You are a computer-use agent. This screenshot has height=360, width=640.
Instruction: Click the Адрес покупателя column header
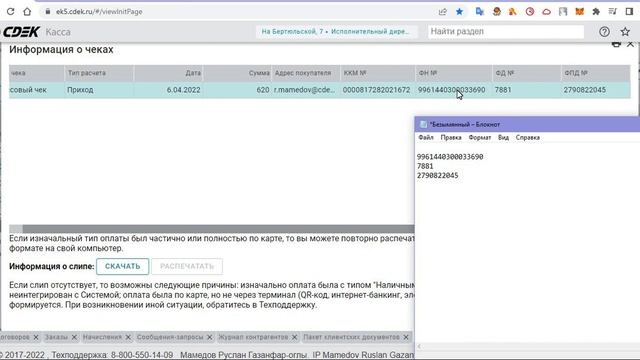coord(306,73)
